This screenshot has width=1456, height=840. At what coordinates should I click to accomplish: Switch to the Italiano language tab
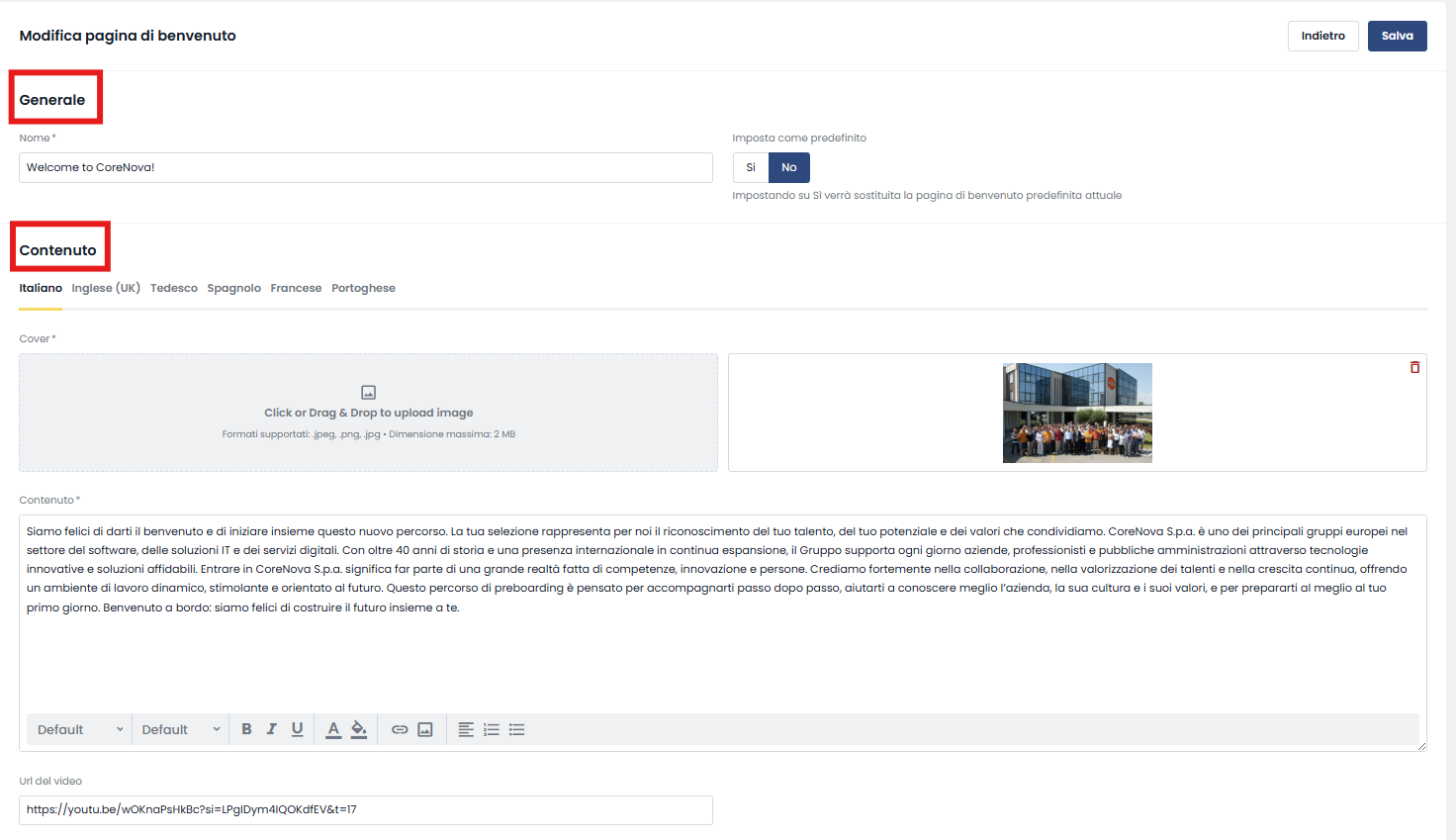41,288
